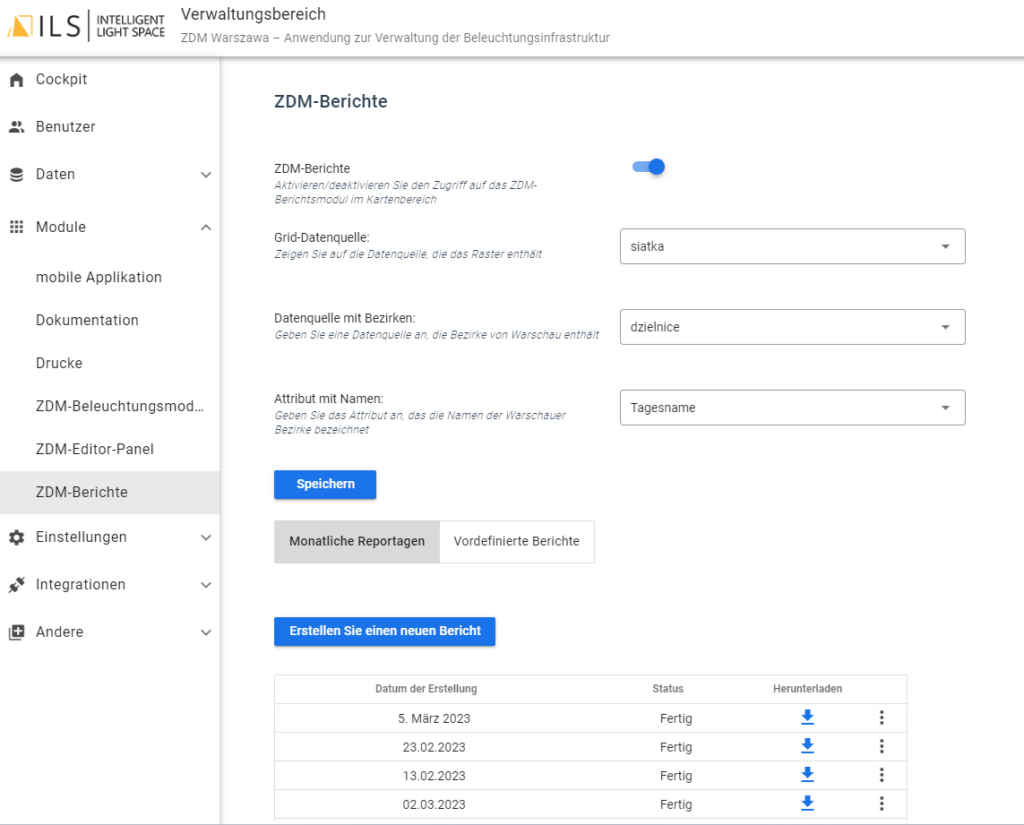Expand the Daten sidebar section
This screenshot has height=825, width=1024.
(206, 175)
